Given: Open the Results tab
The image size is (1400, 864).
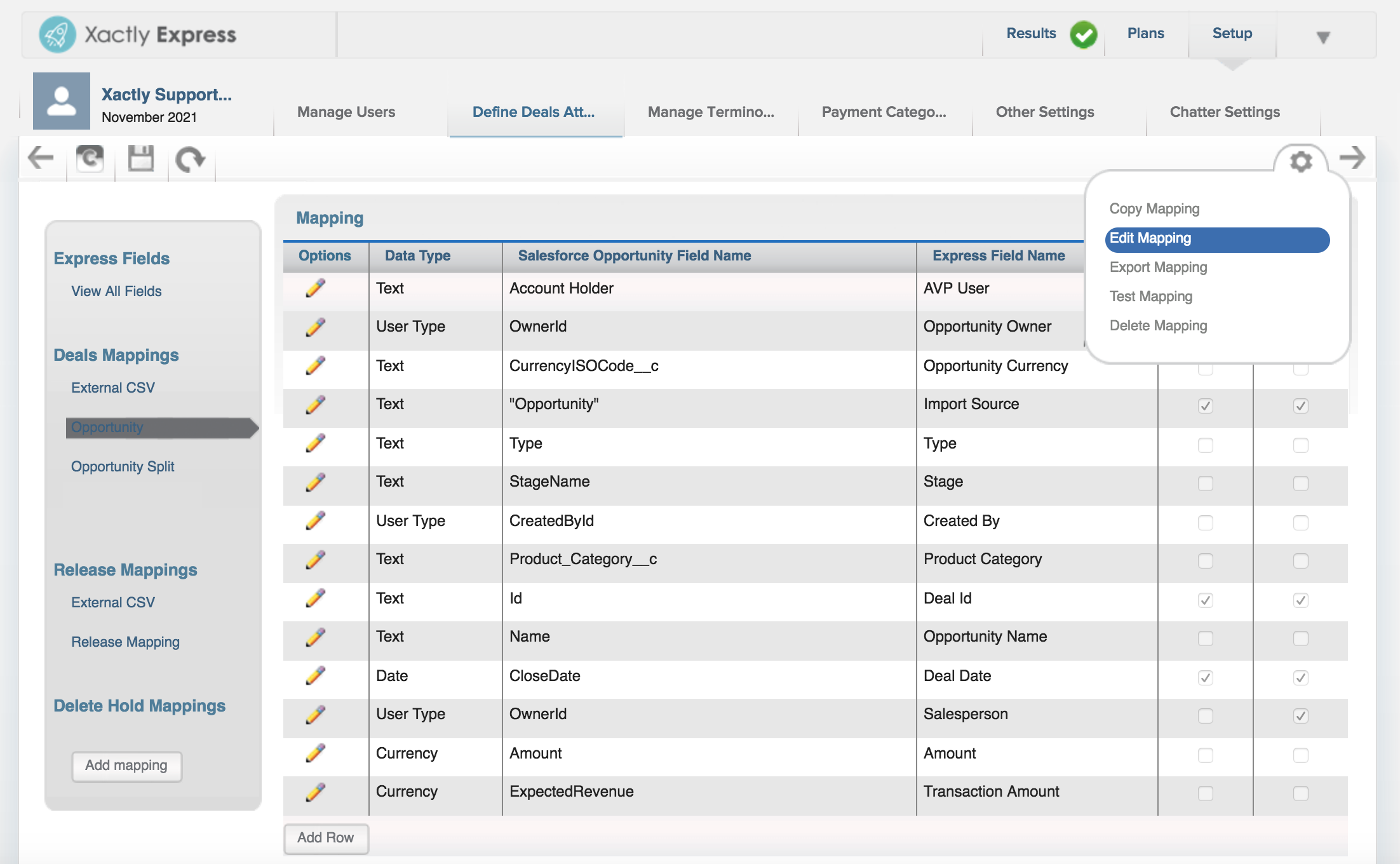Looking at the screenshot, I should pyautogui.click(x=1031, y=33).
